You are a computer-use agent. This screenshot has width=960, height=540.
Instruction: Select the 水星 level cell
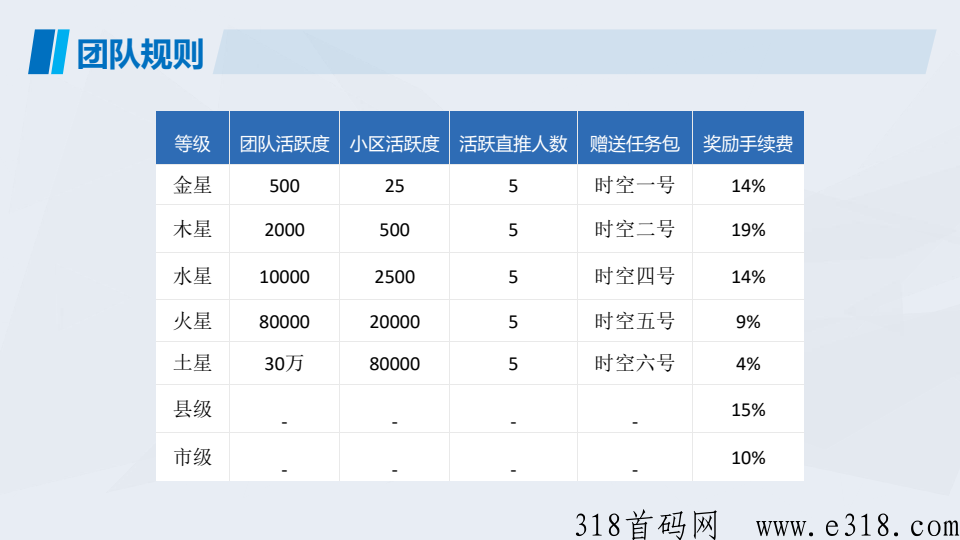(x=192, y=276)
